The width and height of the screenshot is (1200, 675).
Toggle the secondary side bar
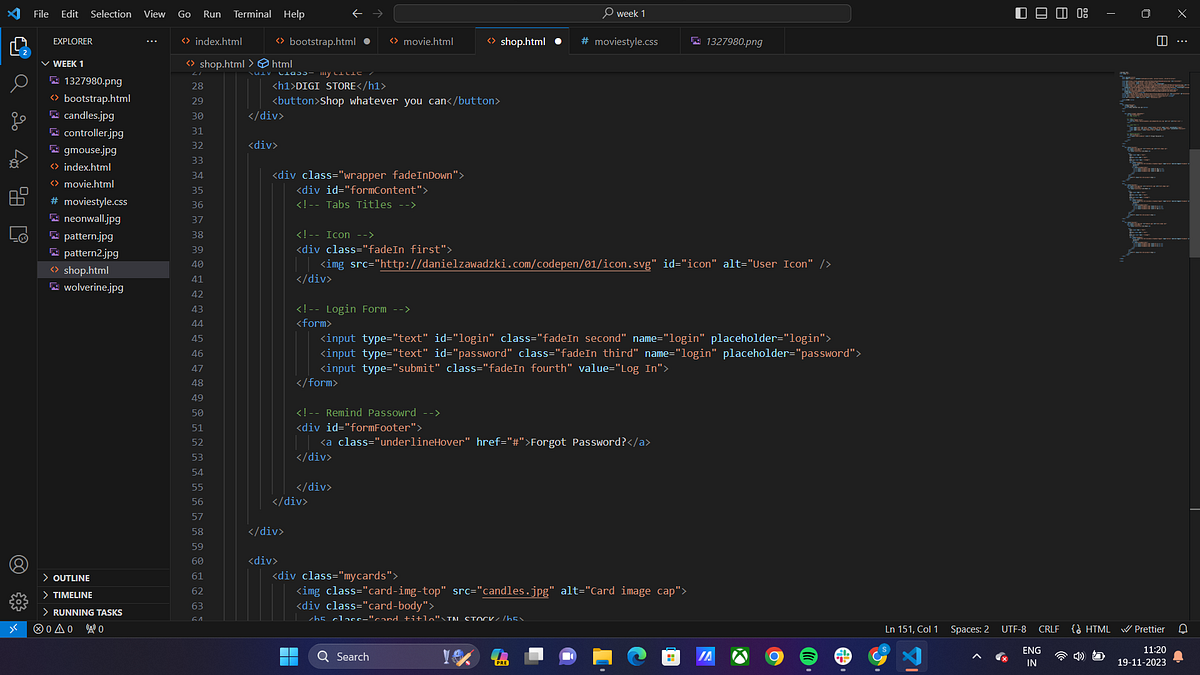(x=1061, y=13)
